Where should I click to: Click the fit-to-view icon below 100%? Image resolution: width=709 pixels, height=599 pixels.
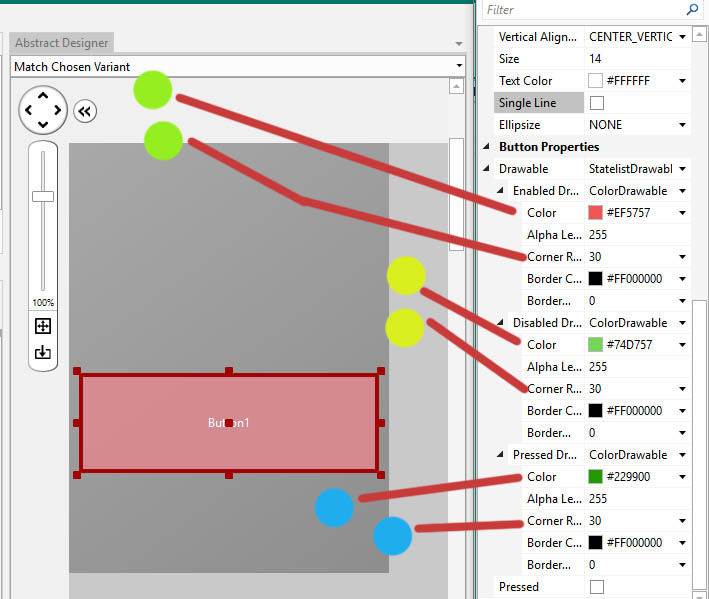coord(43,326)
